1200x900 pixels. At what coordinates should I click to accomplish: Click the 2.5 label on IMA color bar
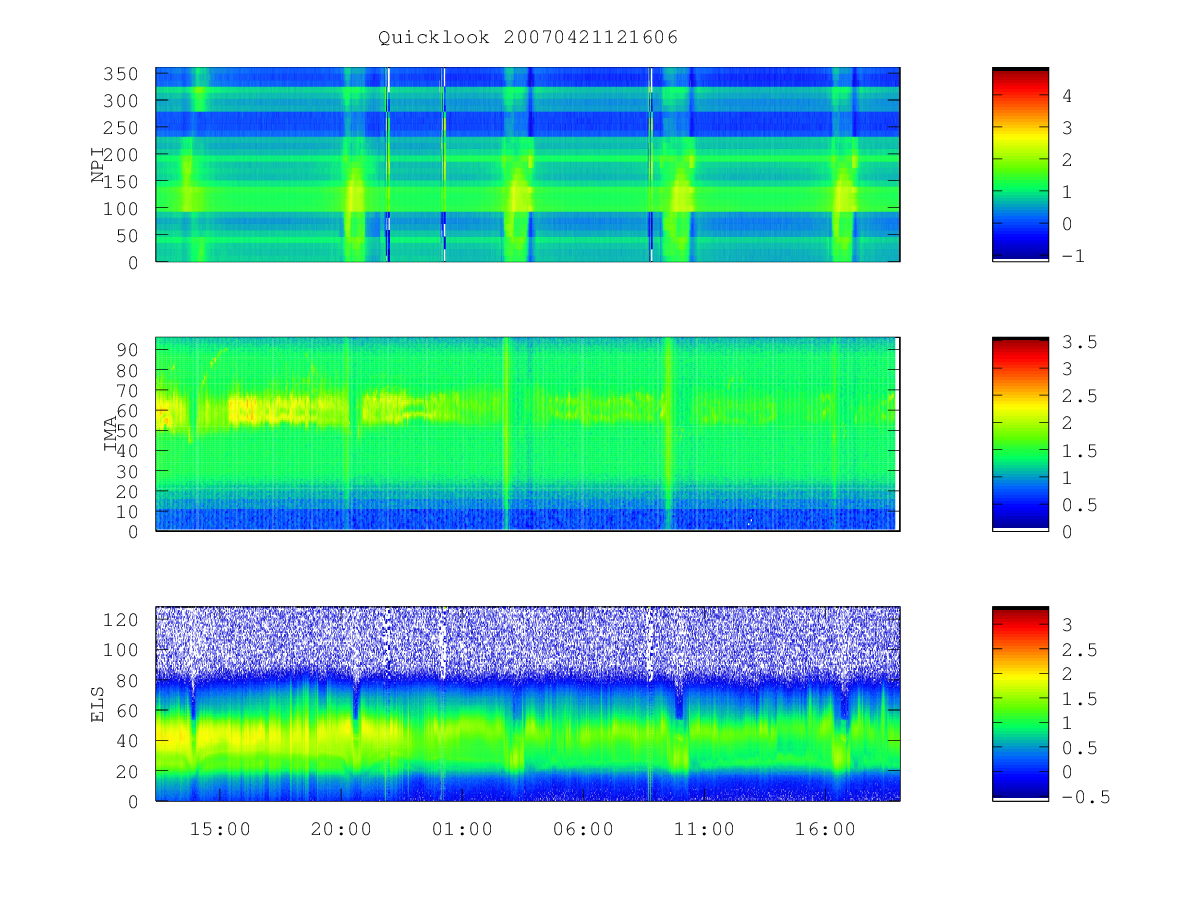click(x=1080, y=397)
